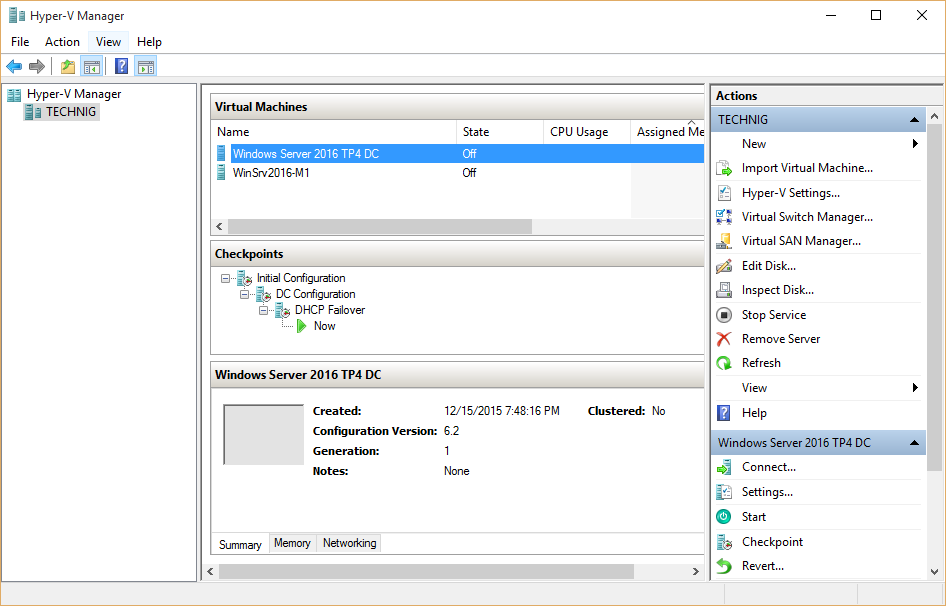
Task: Collapse the TECHNIG actions section
Action: pos(915,120)
